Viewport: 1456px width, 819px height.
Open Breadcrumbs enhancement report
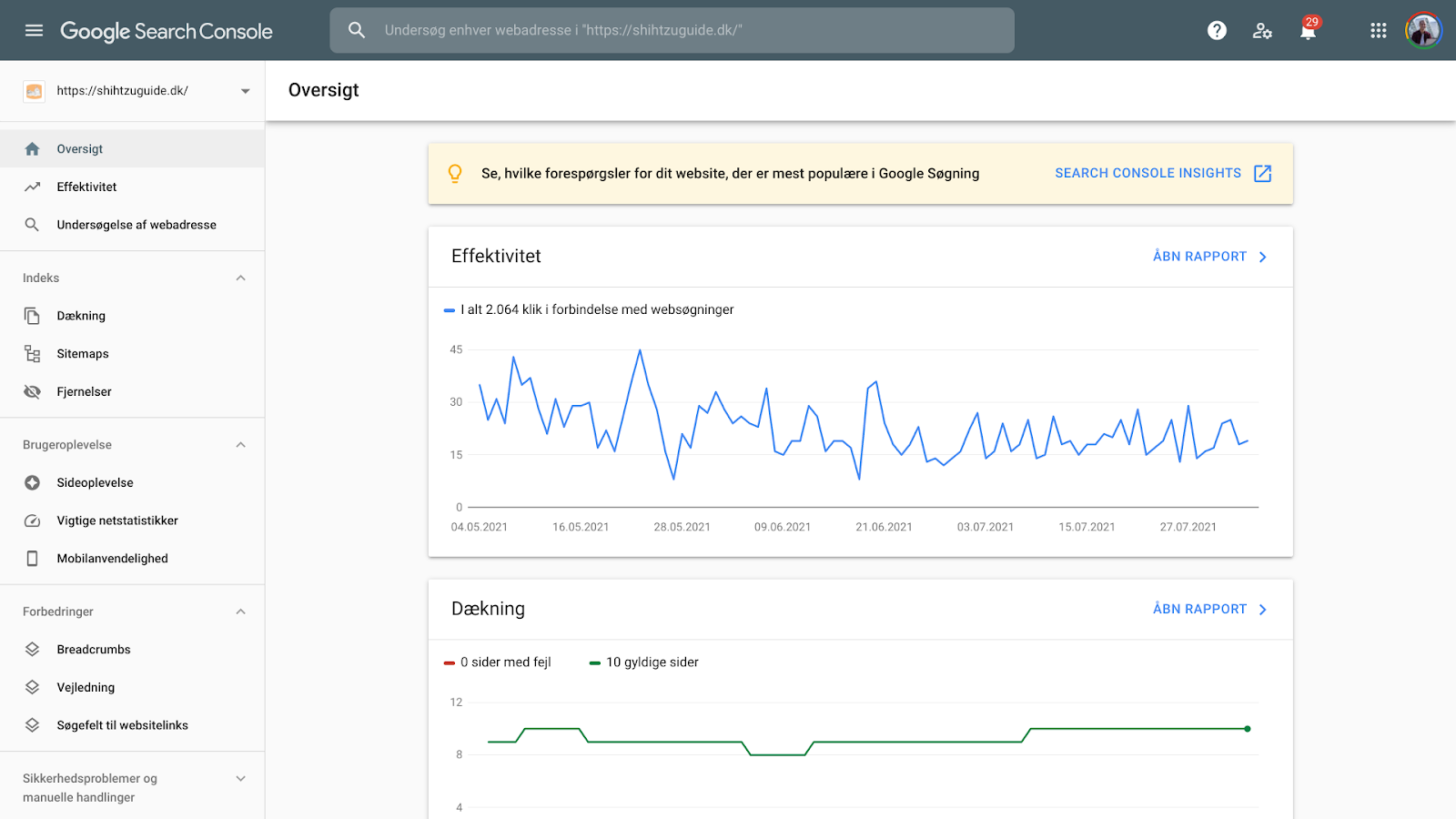(132, 650)
